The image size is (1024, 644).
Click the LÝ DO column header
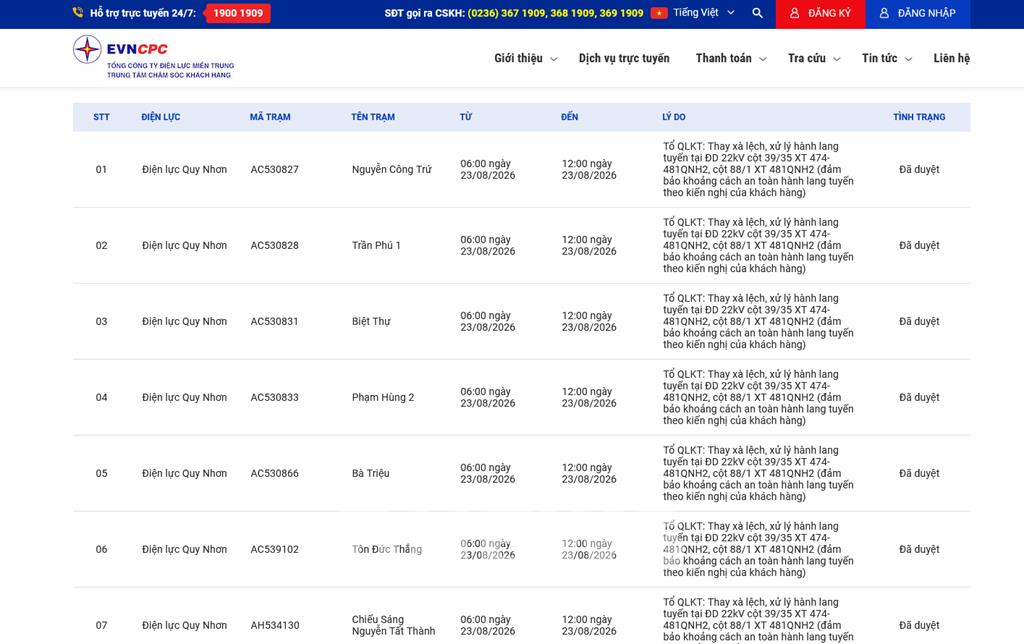coord(674,117)
